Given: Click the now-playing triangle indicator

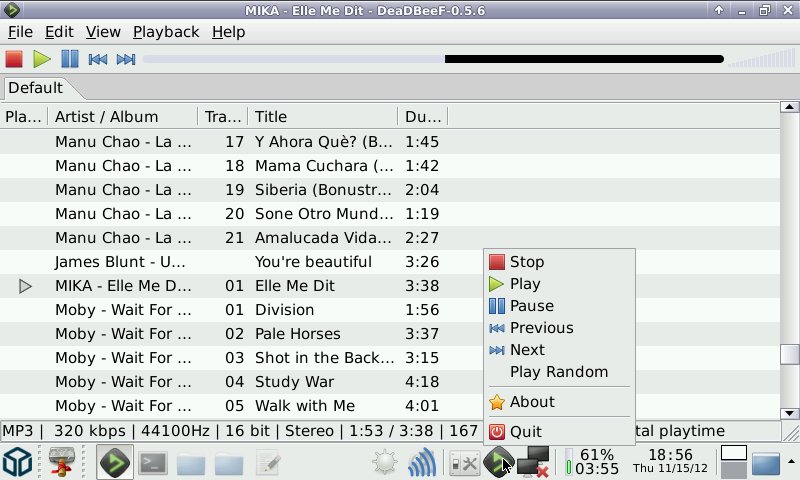Looking at the screenshot, I should [x=25, y=286].
